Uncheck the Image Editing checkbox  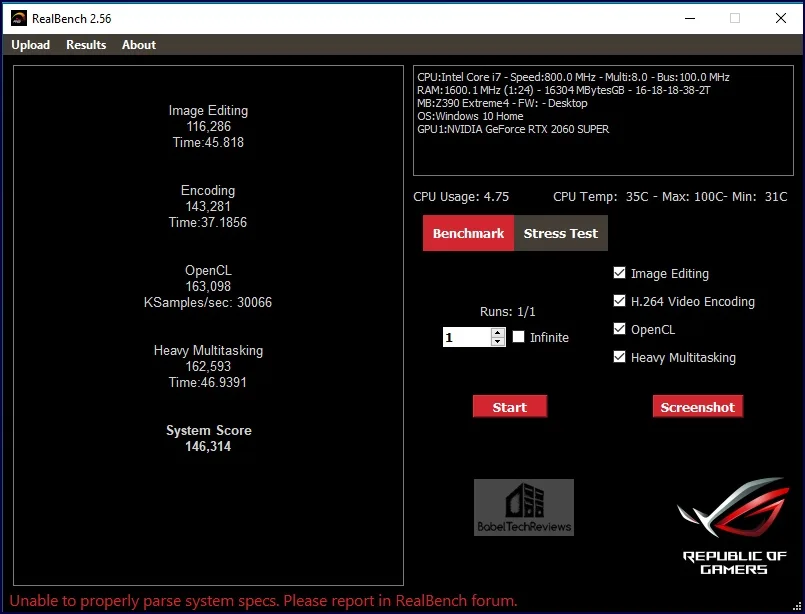click(x=620, y=273)
